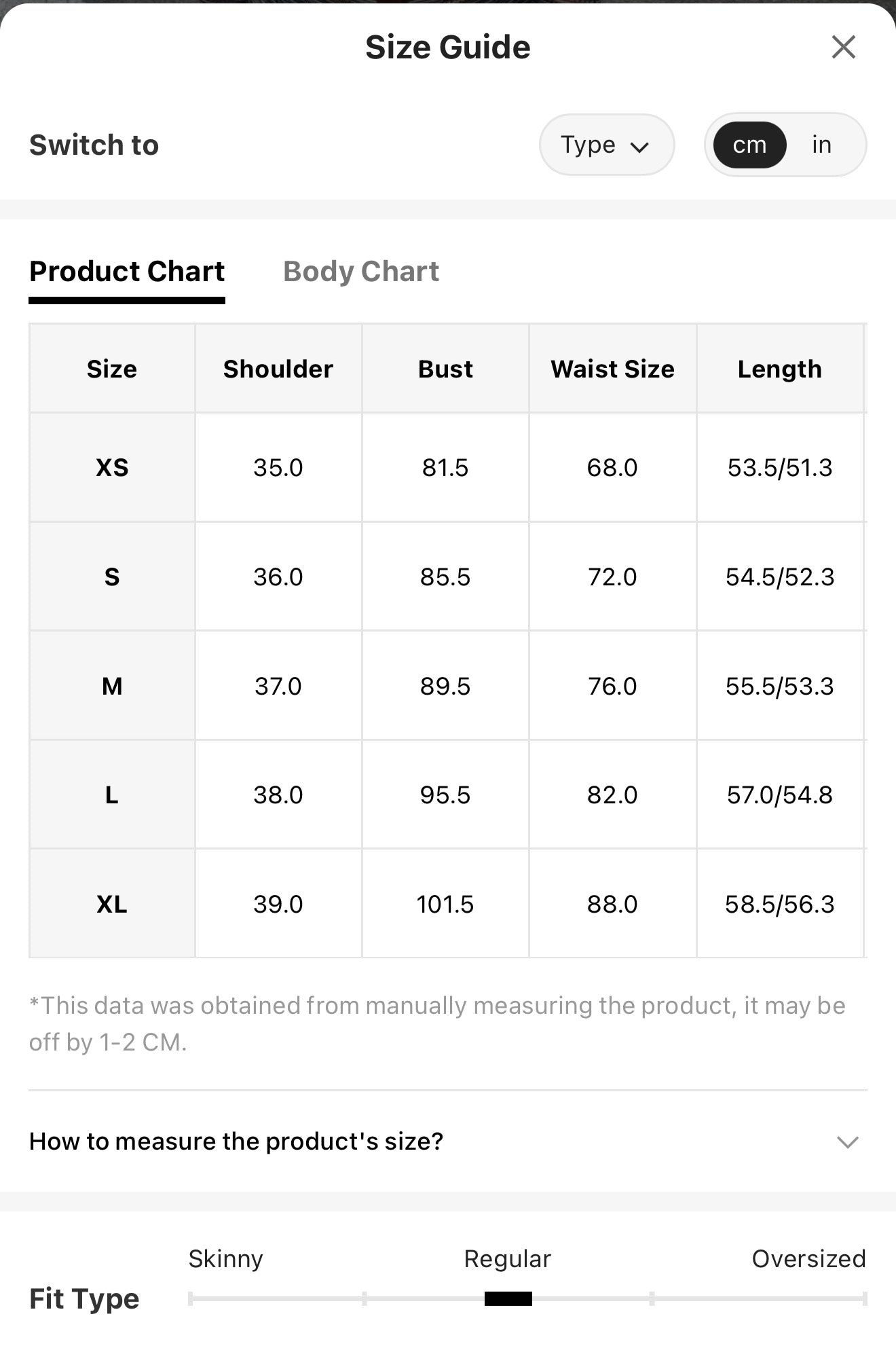Select the Product Chart tab

(127, 272)
